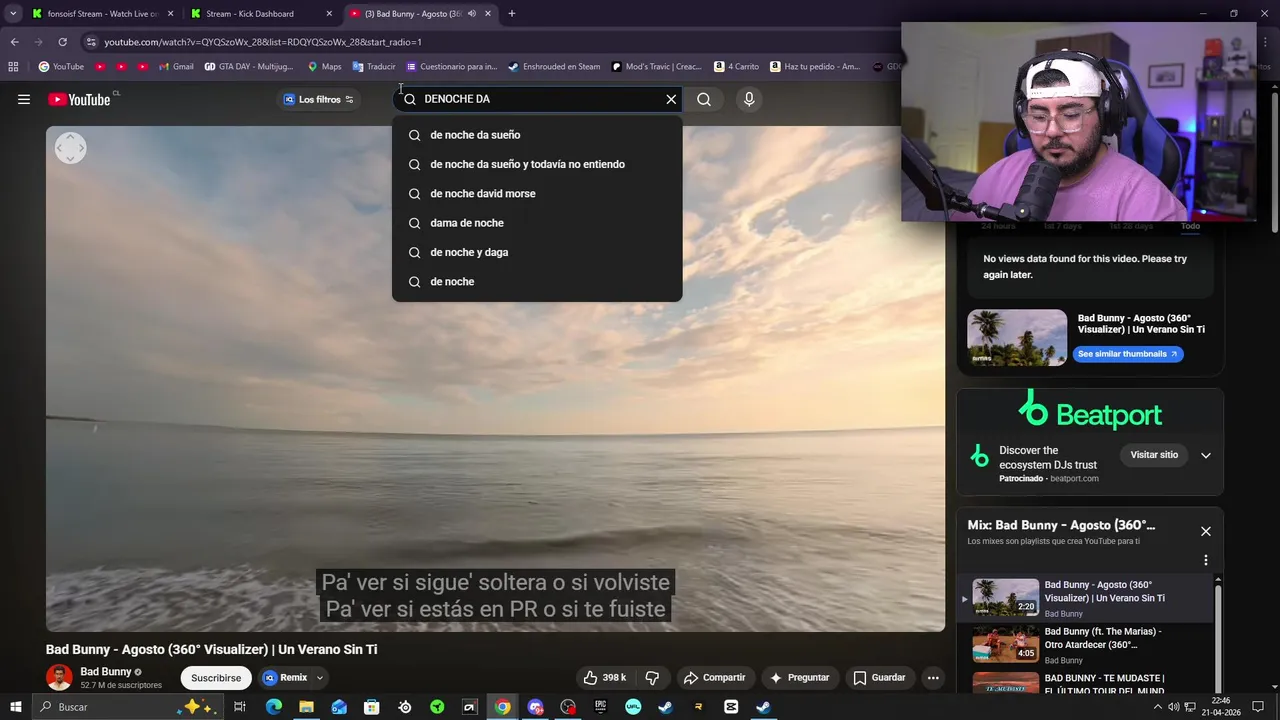Open the beatport.com sponsored link
Image resolution: width=1280 pixels, height=720 pixels.
(1074, 479)
